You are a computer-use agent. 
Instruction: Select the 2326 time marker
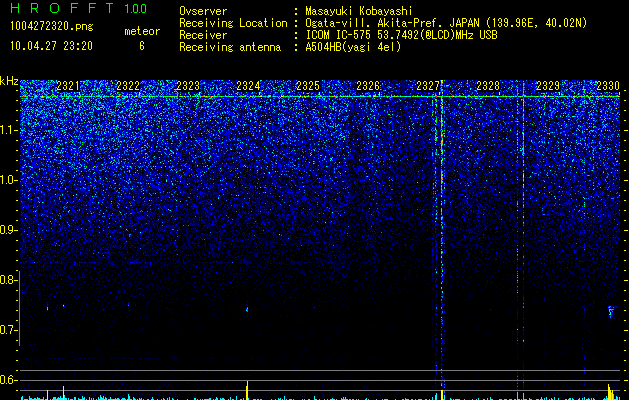tap(368, 86)
